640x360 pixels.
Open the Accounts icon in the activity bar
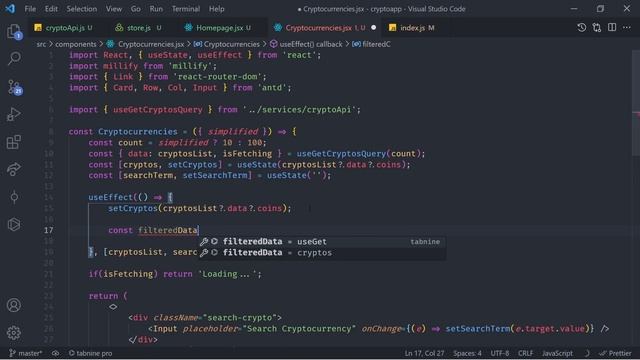(14, 305)
